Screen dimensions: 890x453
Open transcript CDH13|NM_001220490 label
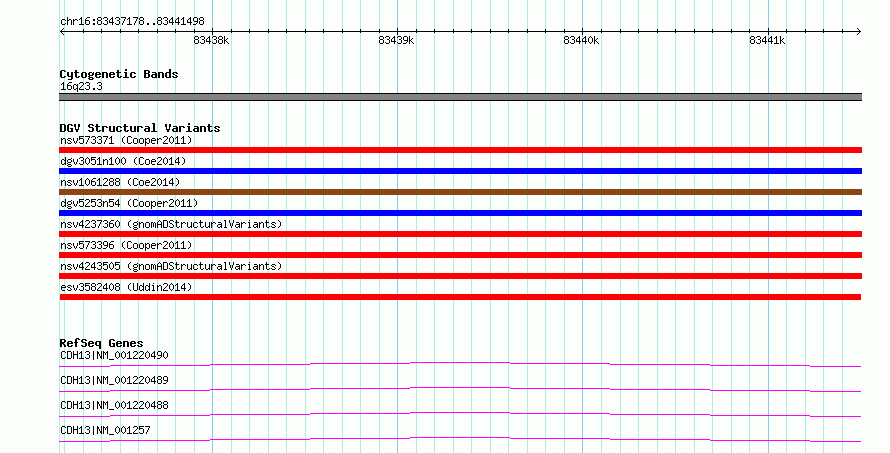(x=114, y=355)
